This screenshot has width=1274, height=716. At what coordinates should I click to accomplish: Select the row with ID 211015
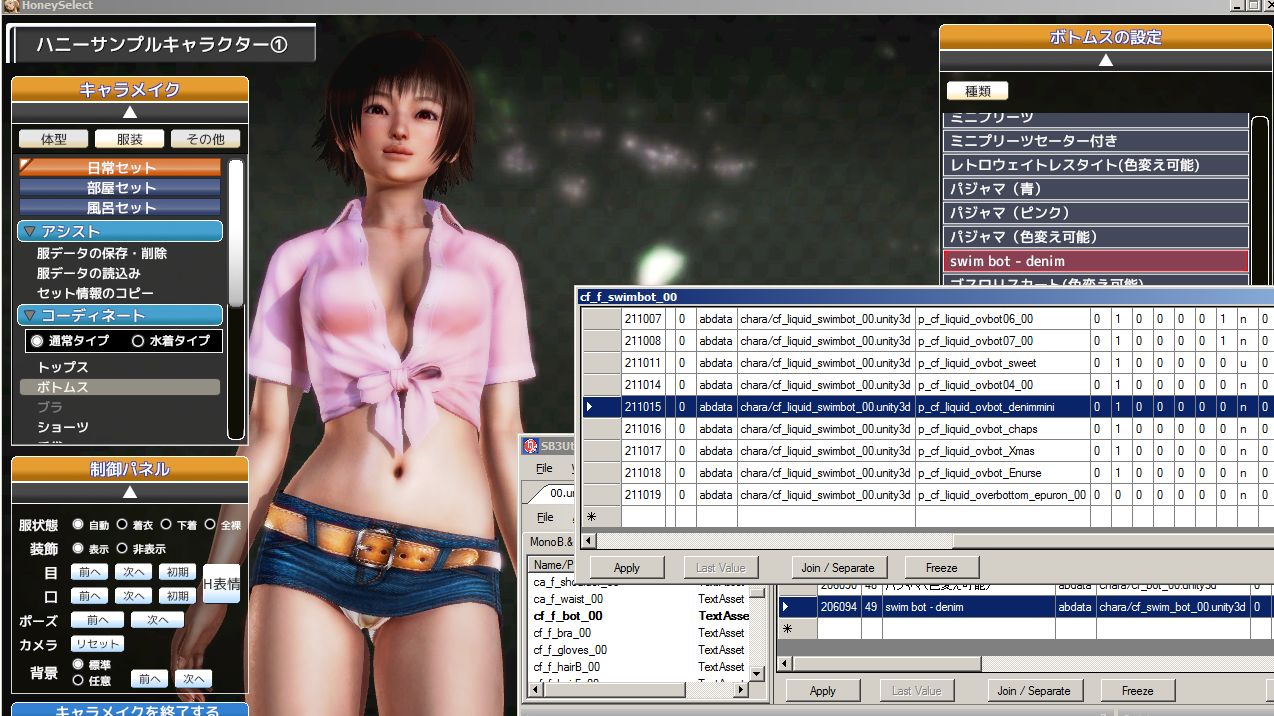[x=926, y=407]
